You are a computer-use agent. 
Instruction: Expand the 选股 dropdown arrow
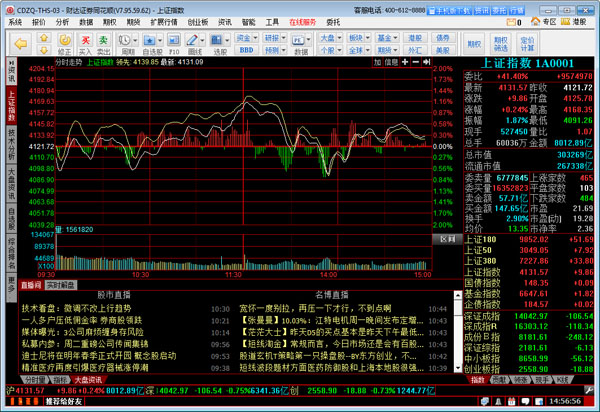[x=227, y=40]
